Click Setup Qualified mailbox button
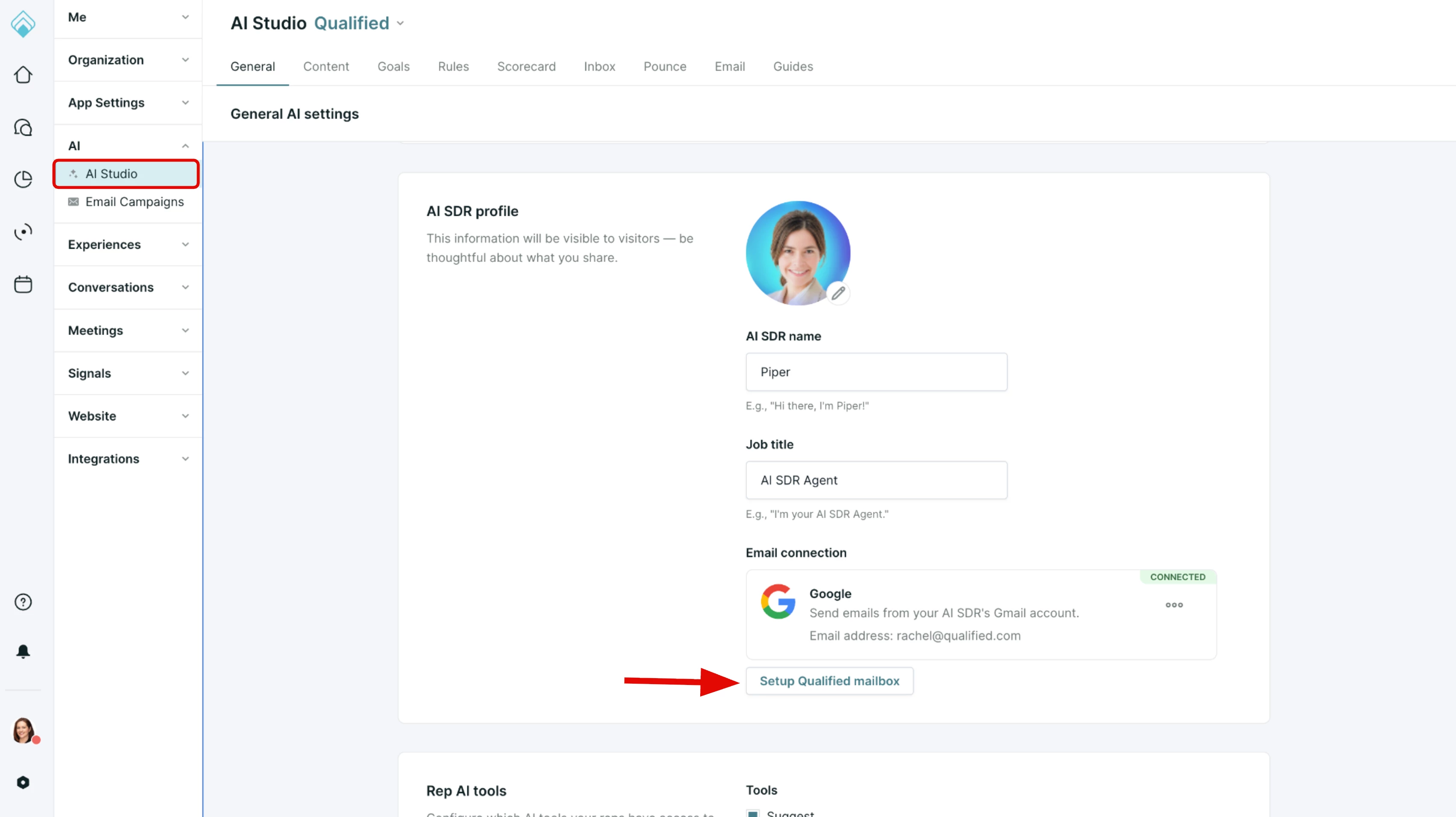 (x=829, y=681)
